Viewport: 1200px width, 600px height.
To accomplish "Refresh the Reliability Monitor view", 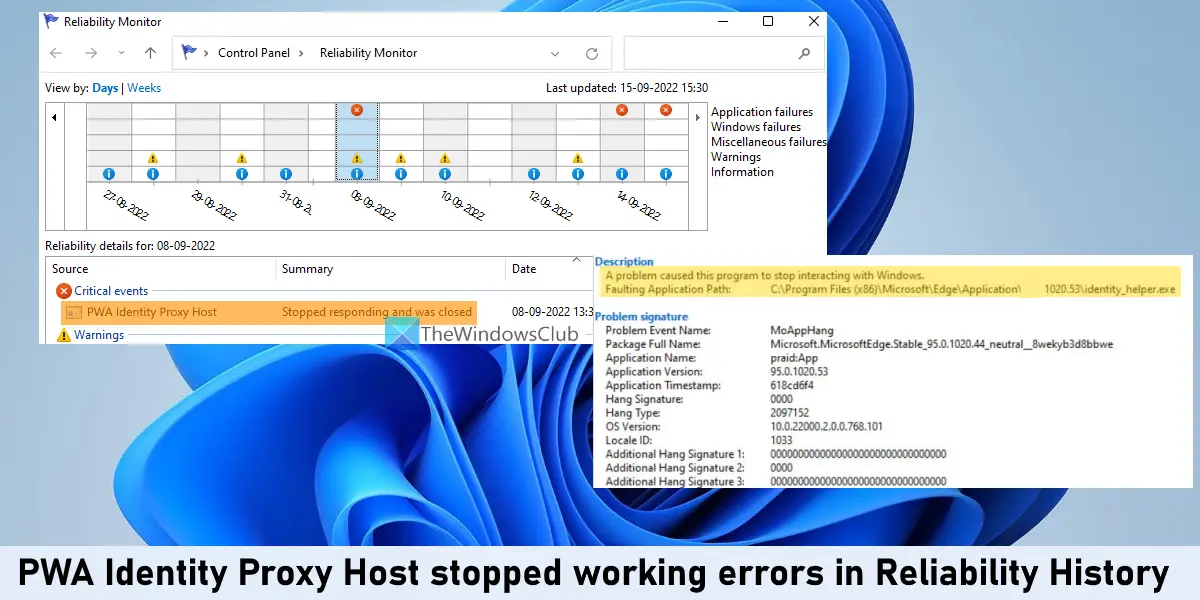I will (591, 53).
